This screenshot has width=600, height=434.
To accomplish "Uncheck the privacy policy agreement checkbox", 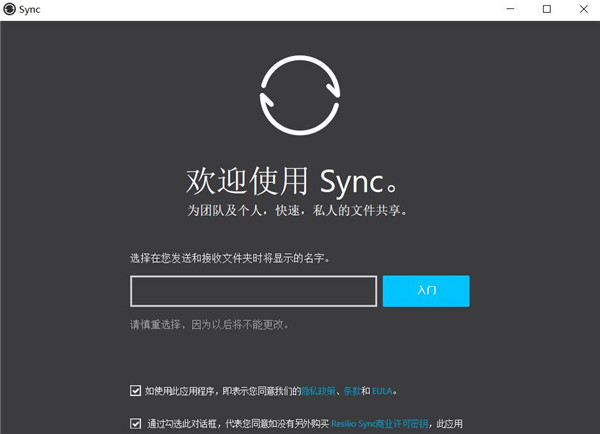I will point(135,391).
